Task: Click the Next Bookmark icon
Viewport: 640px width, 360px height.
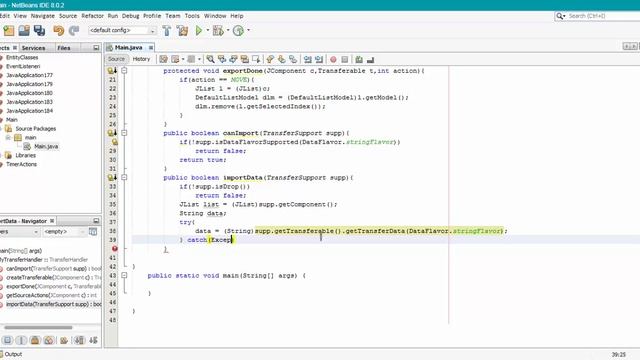Action: pos(281,59)
